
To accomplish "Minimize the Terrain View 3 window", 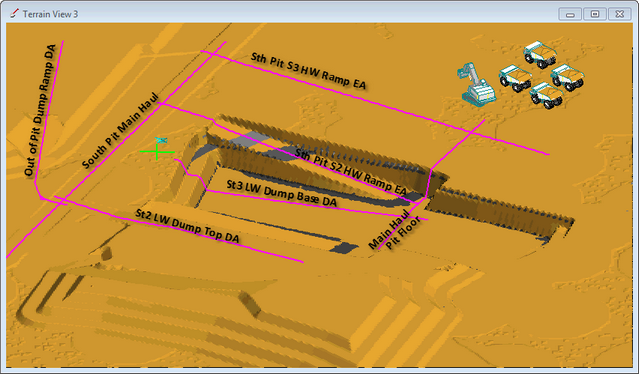I will 570,14.
